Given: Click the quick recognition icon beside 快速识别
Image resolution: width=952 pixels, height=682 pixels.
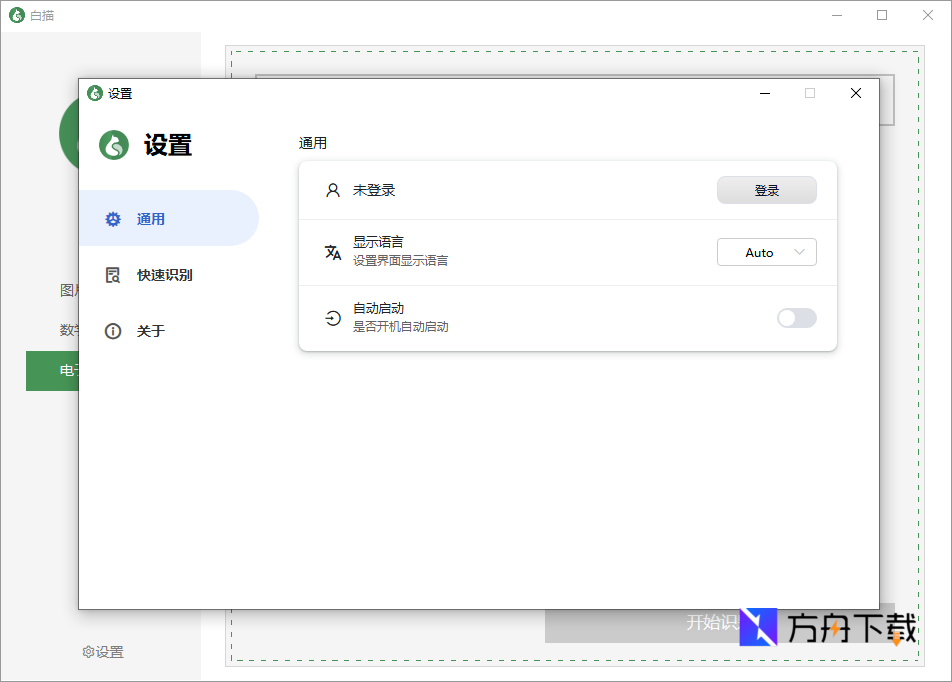Looking at the screenshot, I should [x=113, y=275].
